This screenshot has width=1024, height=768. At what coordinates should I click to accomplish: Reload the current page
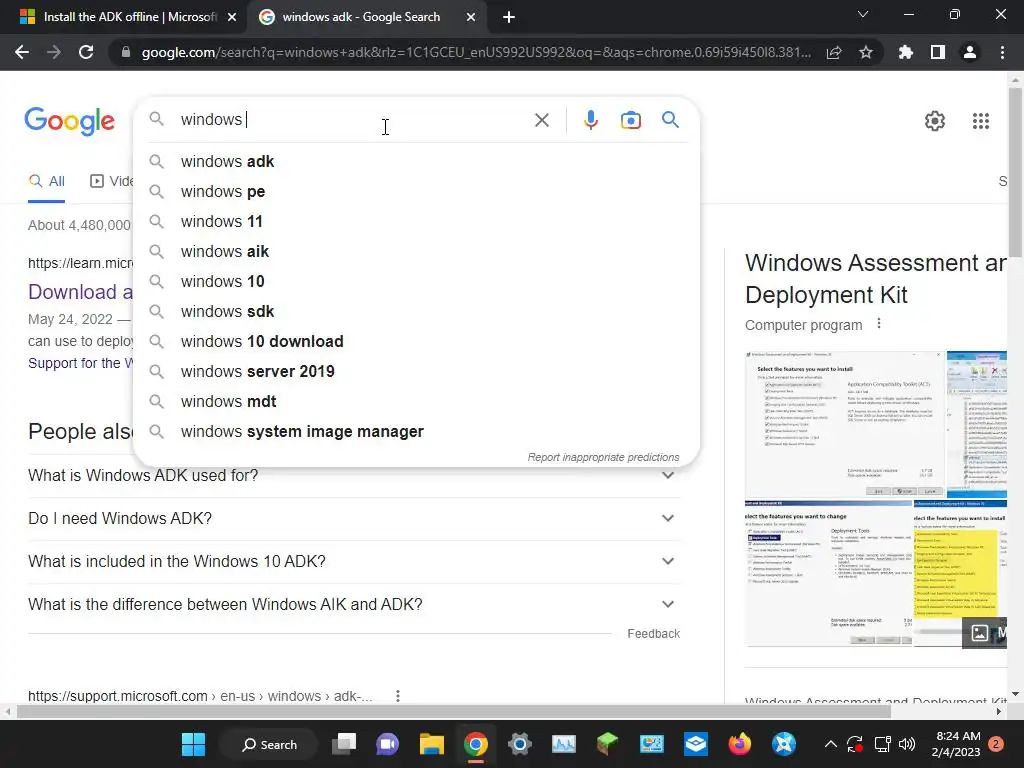pos(86,52)
